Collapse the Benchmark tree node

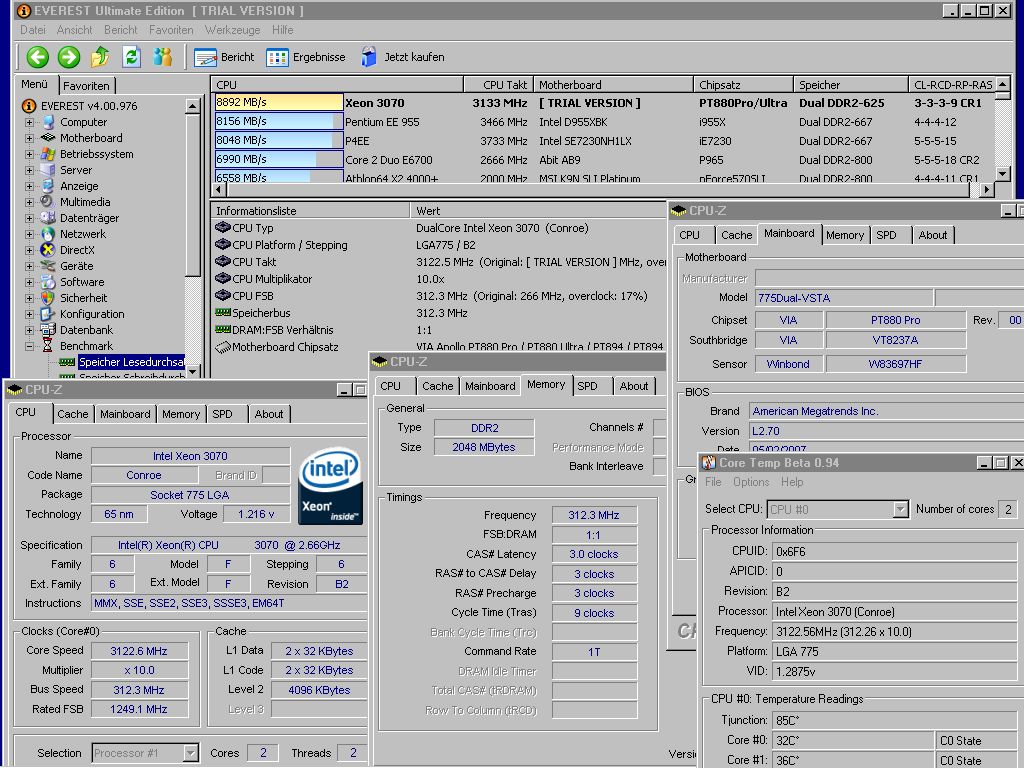30,346
